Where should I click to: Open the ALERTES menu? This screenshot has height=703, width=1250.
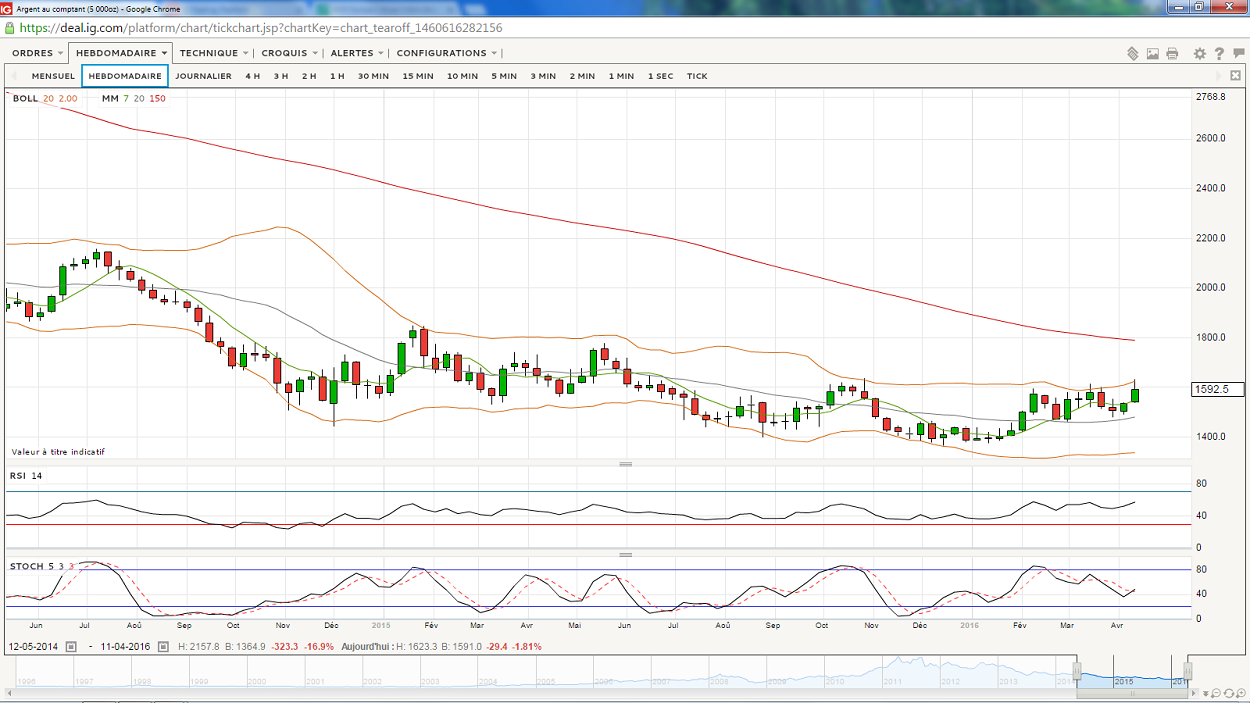coord(357,53)
